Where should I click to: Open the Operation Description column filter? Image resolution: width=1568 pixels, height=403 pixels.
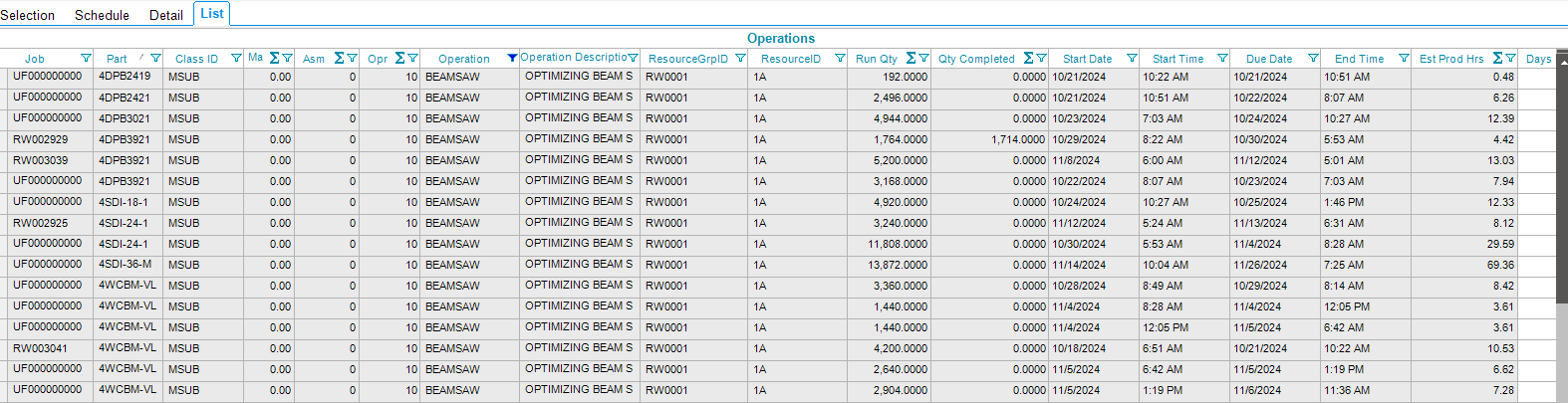tap(633, 58)
